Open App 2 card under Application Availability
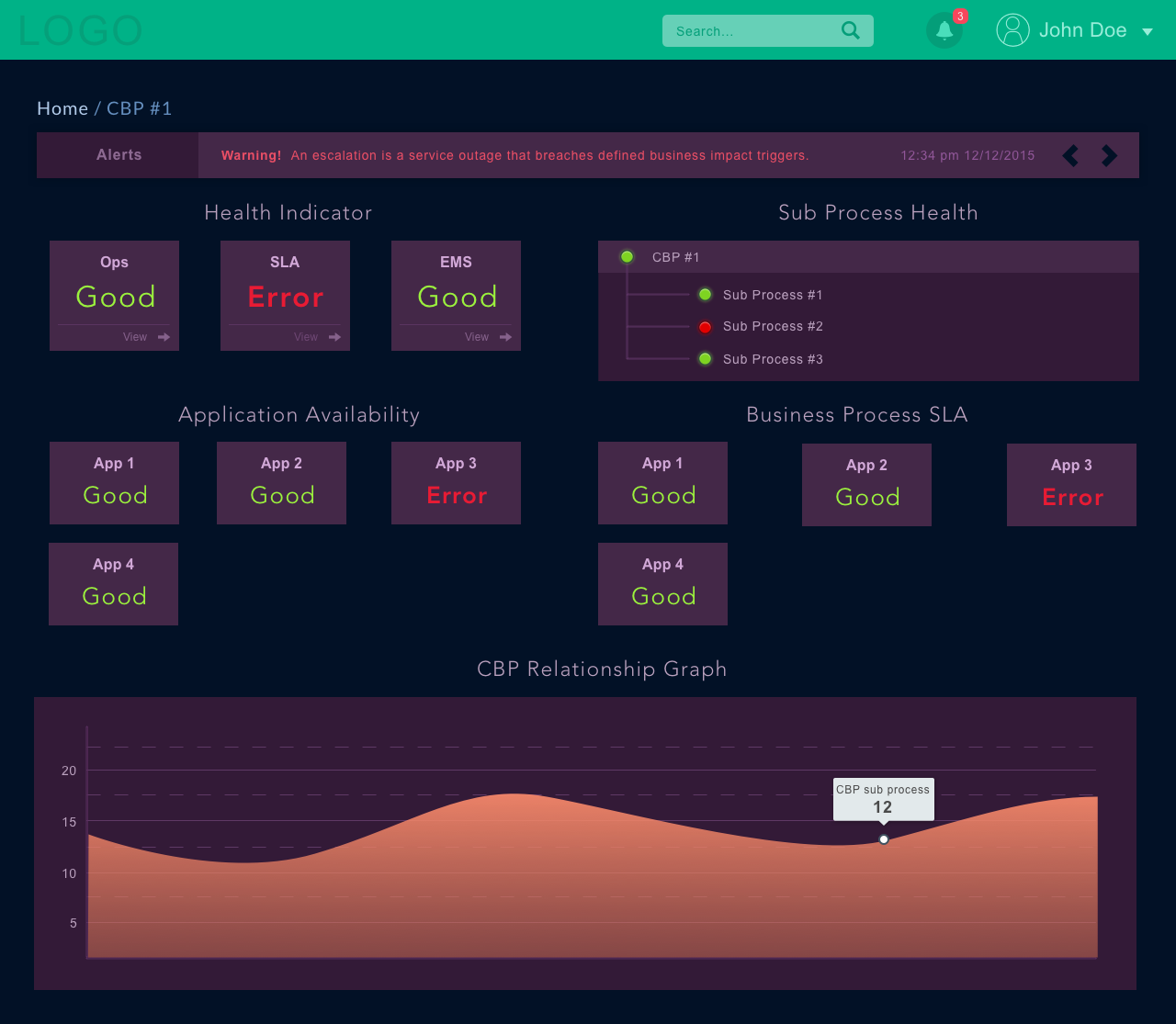This screenshot has width=1176, height=1024. 281,483
